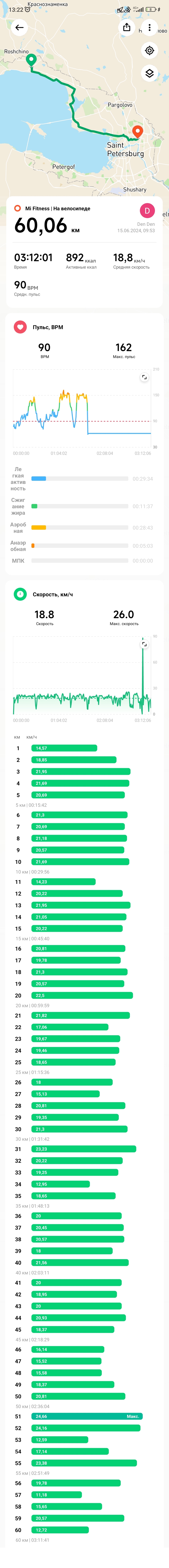Screen dimensions: 169x1568
Task: Tap the orange finish marker on the map
Action: tap(137, 131)
